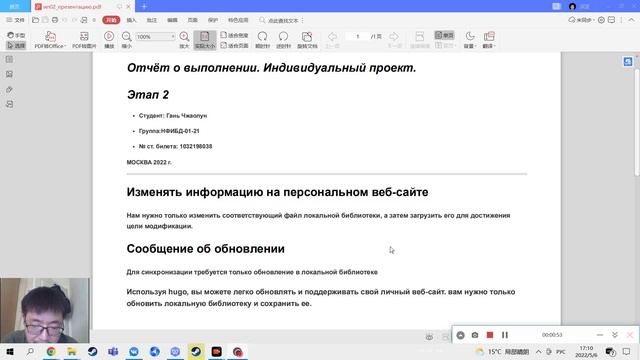Viewport: 640px width, 360px height.
Task: Click the page number input field
Action: pyautogui.click(x=358, y=36)
